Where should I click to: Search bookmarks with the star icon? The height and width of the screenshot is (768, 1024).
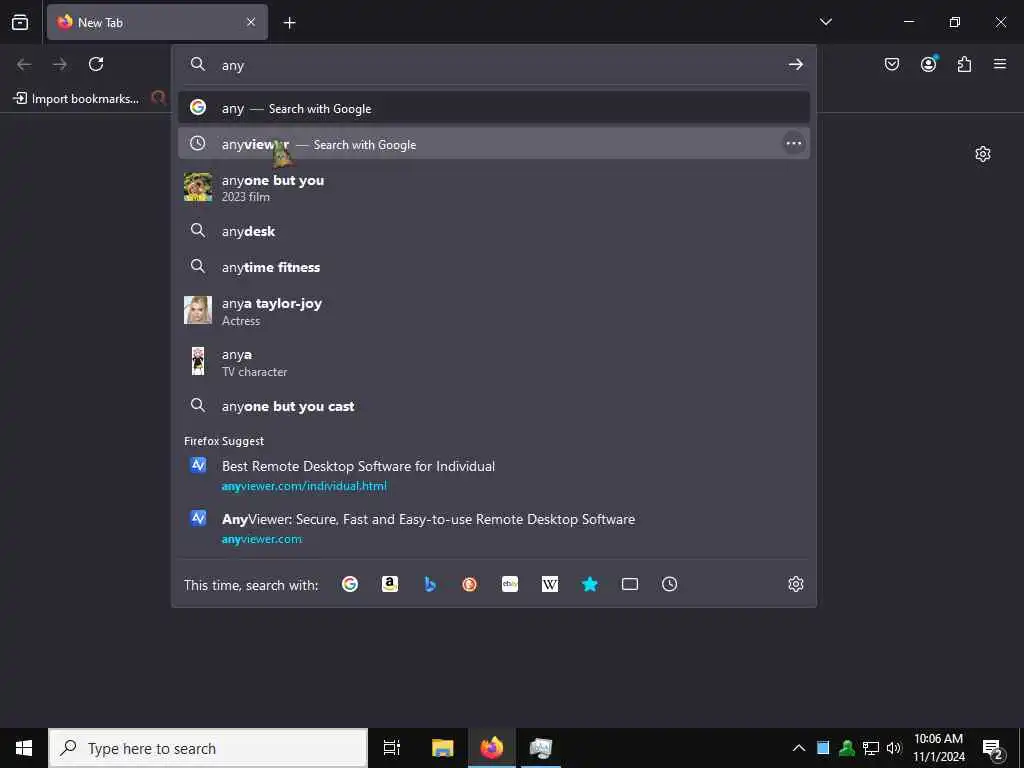pos(590,584)
